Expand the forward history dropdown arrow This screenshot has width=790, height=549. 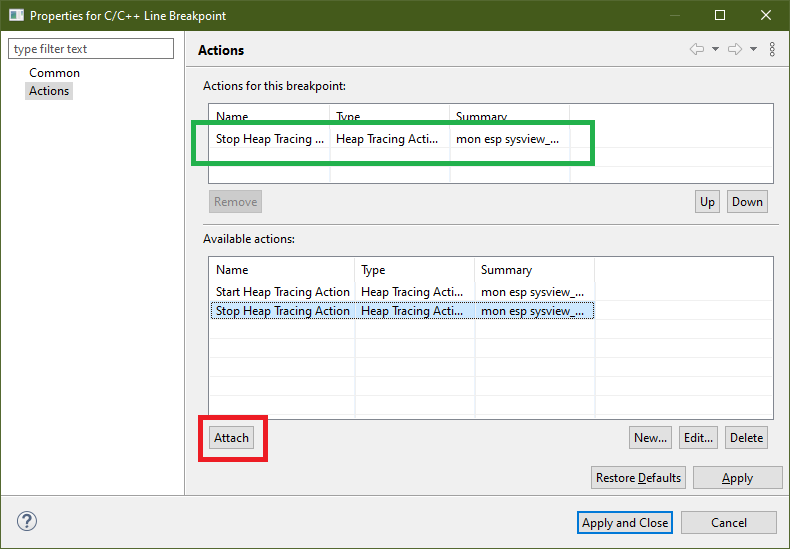click(x=753, y=50)
